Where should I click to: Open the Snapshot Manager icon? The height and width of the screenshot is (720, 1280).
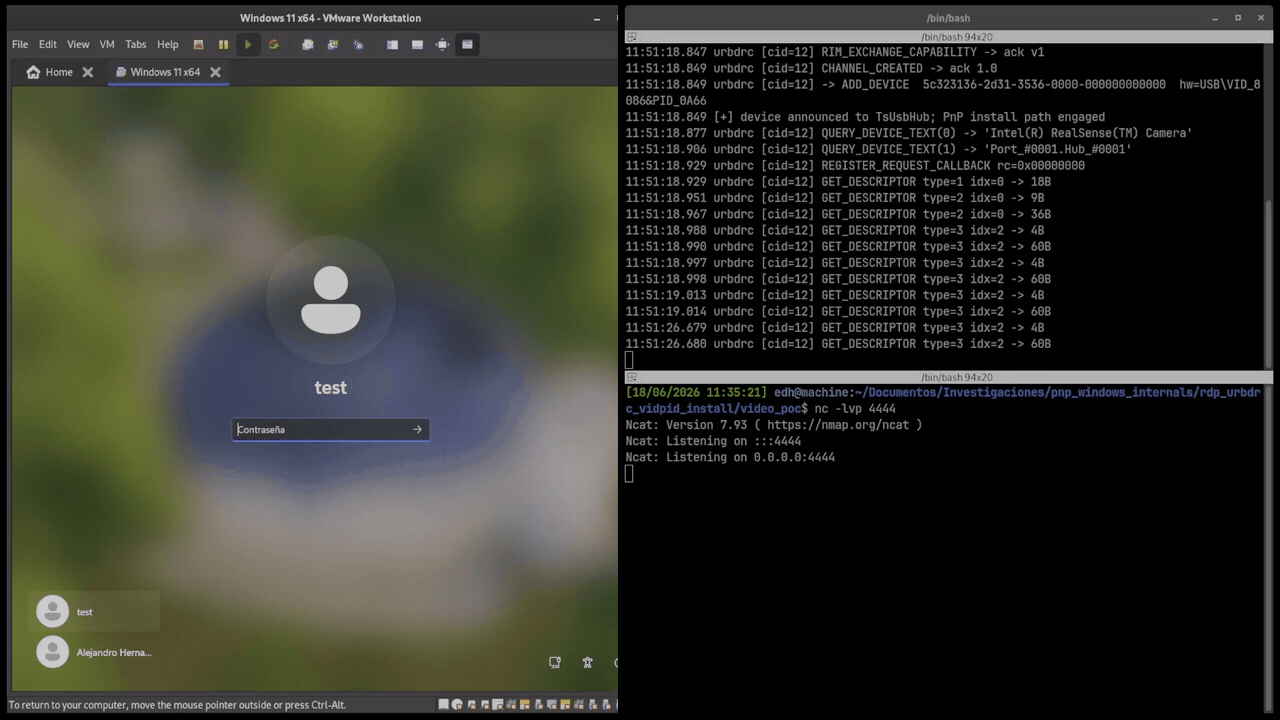358,44
